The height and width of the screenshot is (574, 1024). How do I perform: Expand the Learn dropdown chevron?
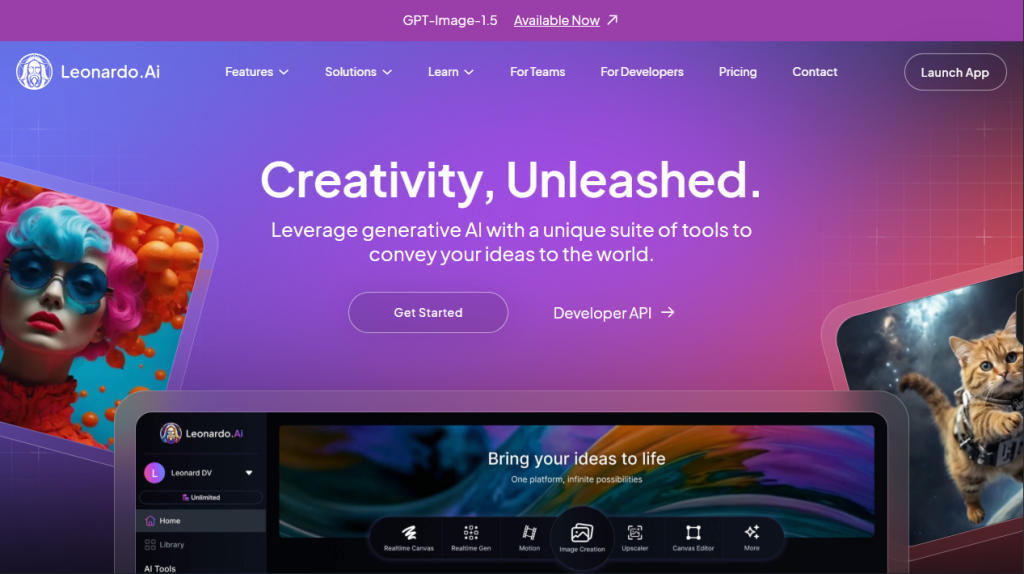tap(469, 72)
